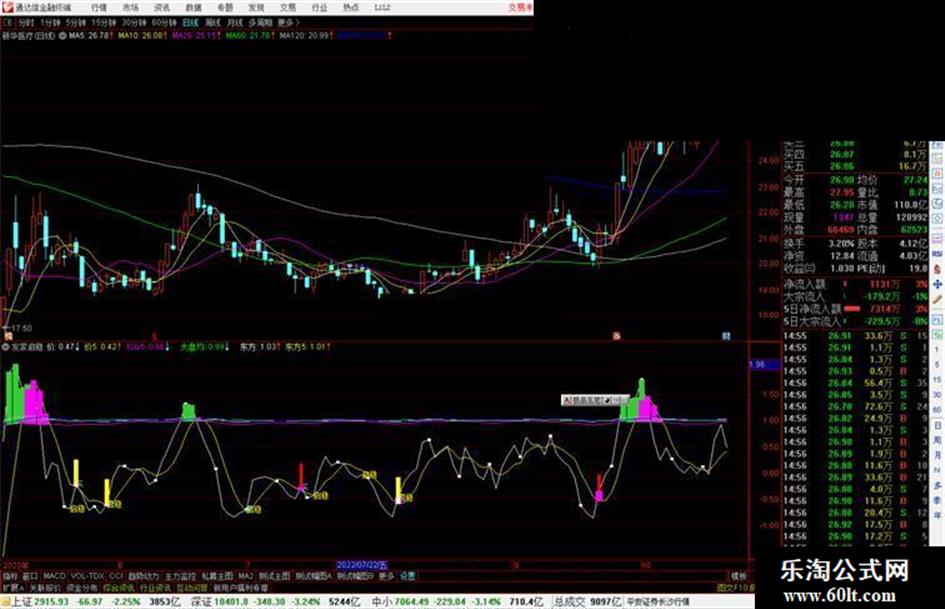Open the 市场 menu
The height and width of the screenshot is (609, 945).
tap(130, 8)
